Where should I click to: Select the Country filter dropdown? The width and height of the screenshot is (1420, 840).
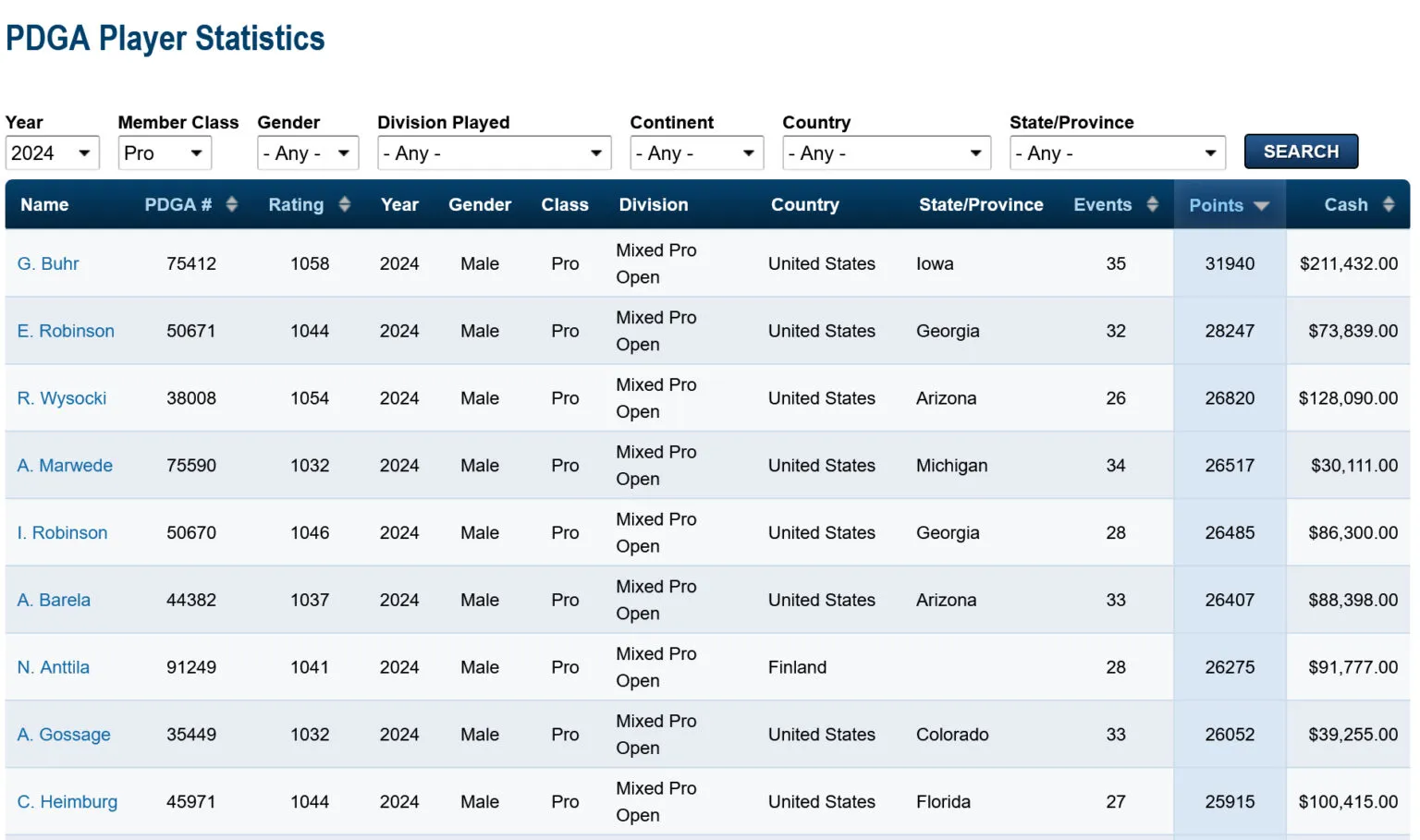pos(886,153)
